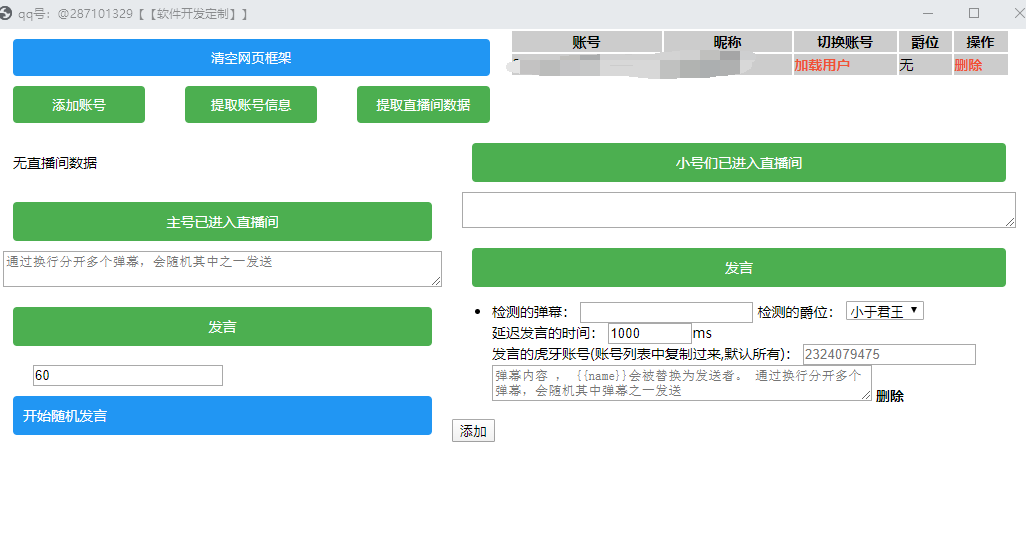
Task: Click the delay time field showing 1000
Action: tap(648, 333)
